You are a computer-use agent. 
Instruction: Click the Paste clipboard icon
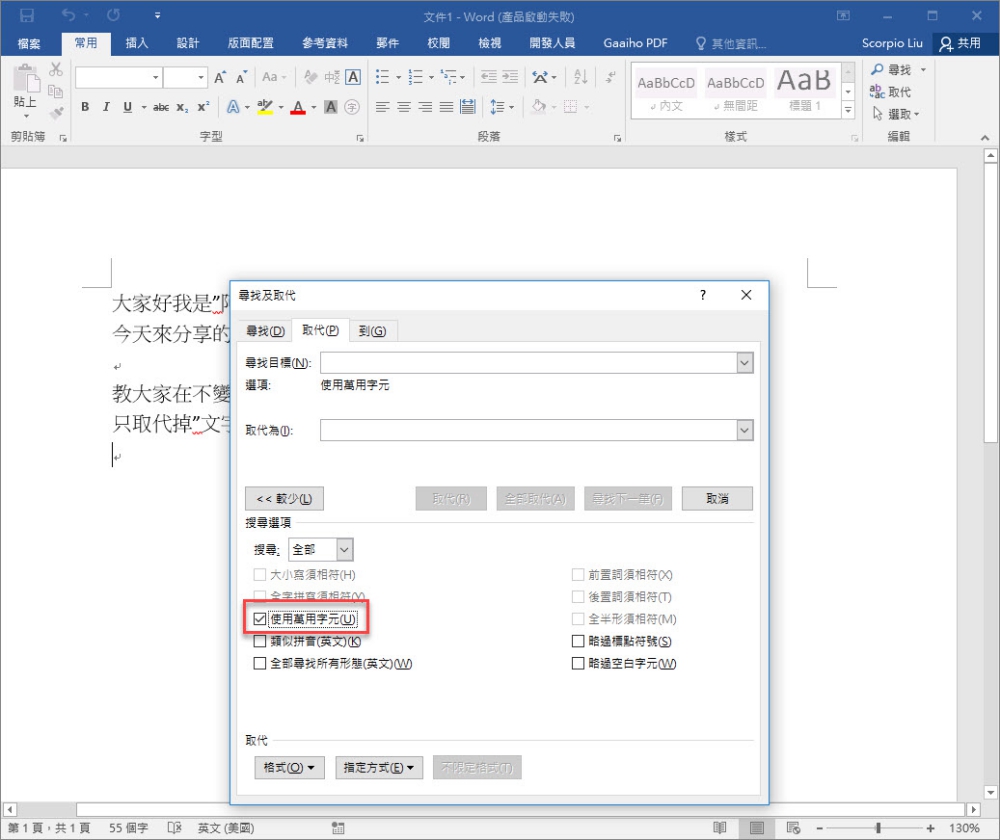tap(26, 79)
